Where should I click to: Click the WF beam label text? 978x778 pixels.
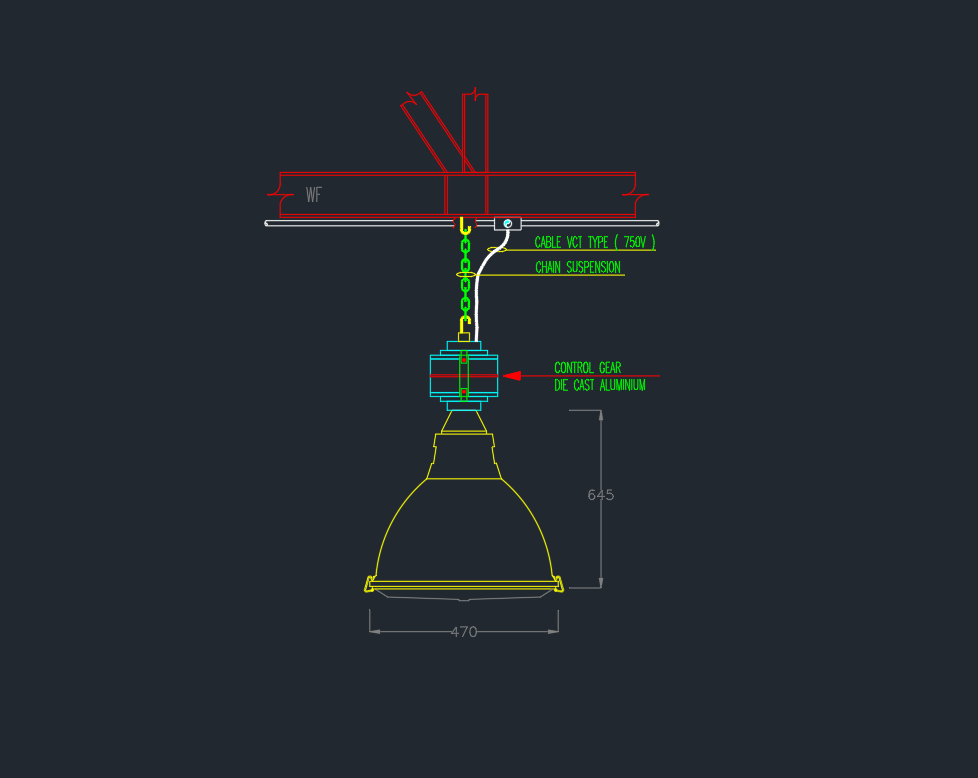pyautogui.click(x=314, y=195)
